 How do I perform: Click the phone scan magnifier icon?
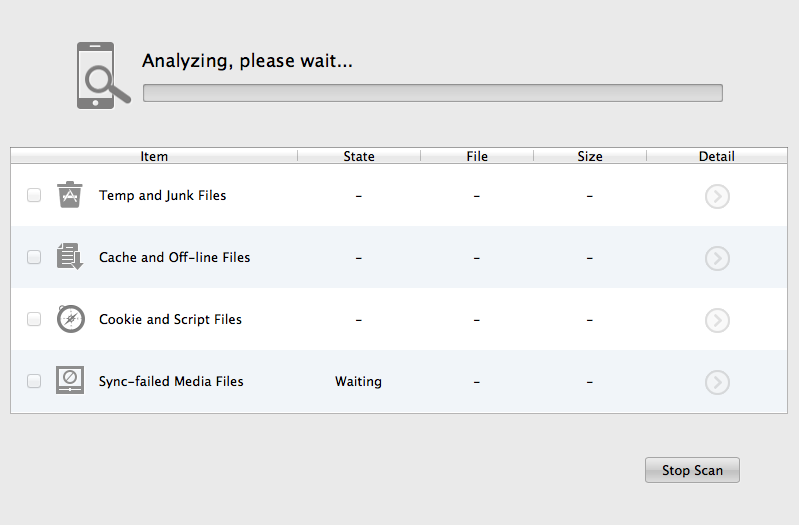tap(103, 75)
